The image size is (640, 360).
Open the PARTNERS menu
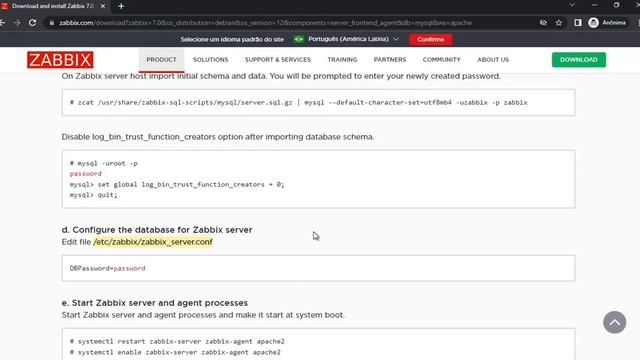390,60
